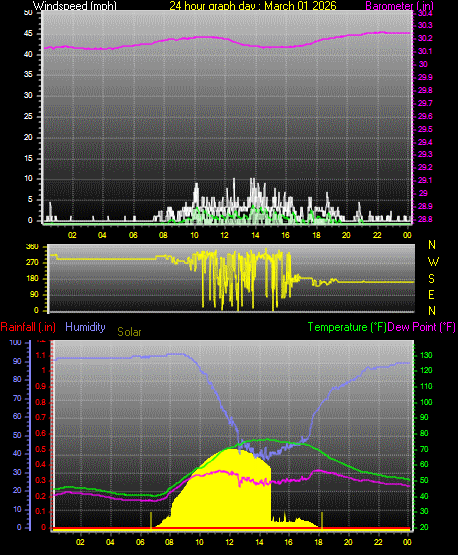
Task: Select the olive "Solar" legend label
Action: (x=129, y=332)
